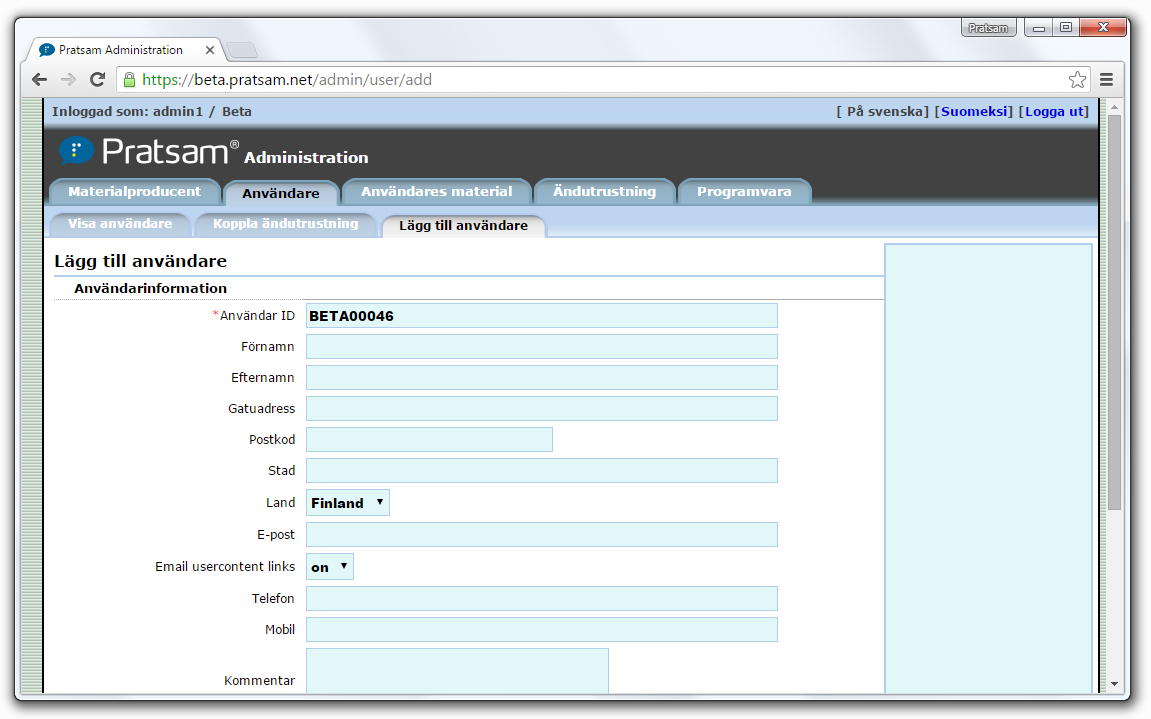The image size is (1151, 719).
Task: Click the browser forward navigation arrow
Action: (67, 79)
